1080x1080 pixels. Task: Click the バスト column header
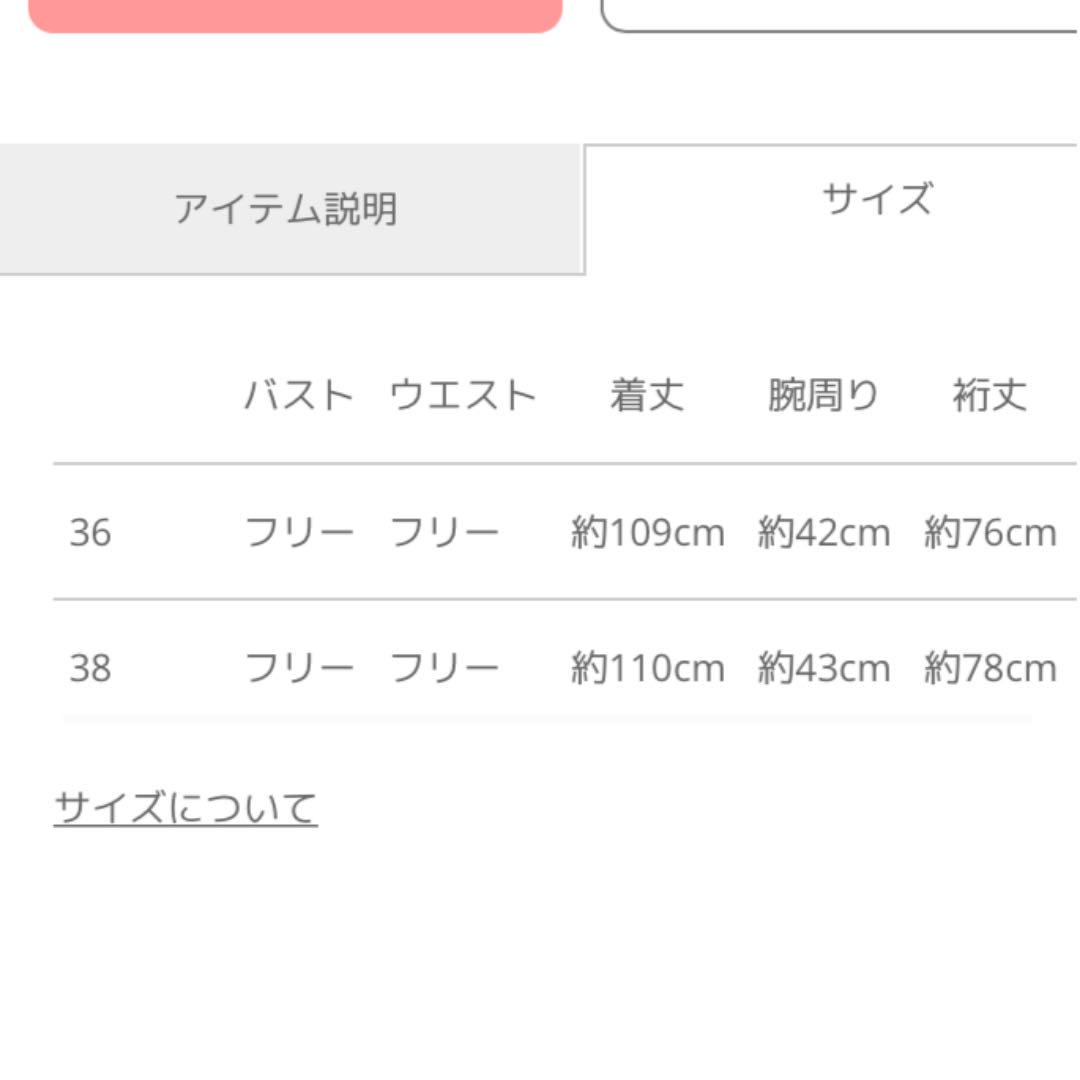(x=299, y=395)
